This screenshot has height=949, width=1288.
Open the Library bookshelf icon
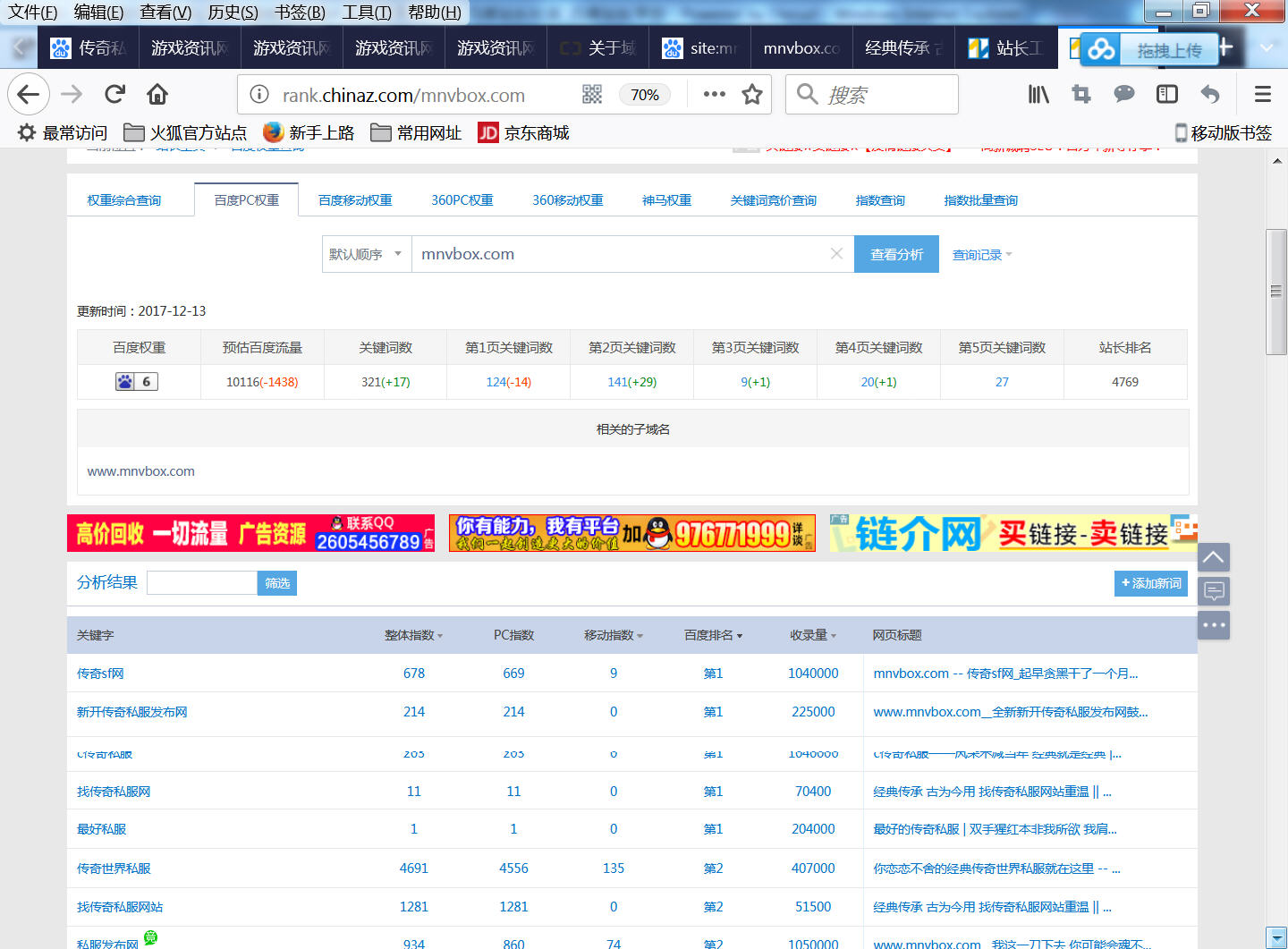1038,94
